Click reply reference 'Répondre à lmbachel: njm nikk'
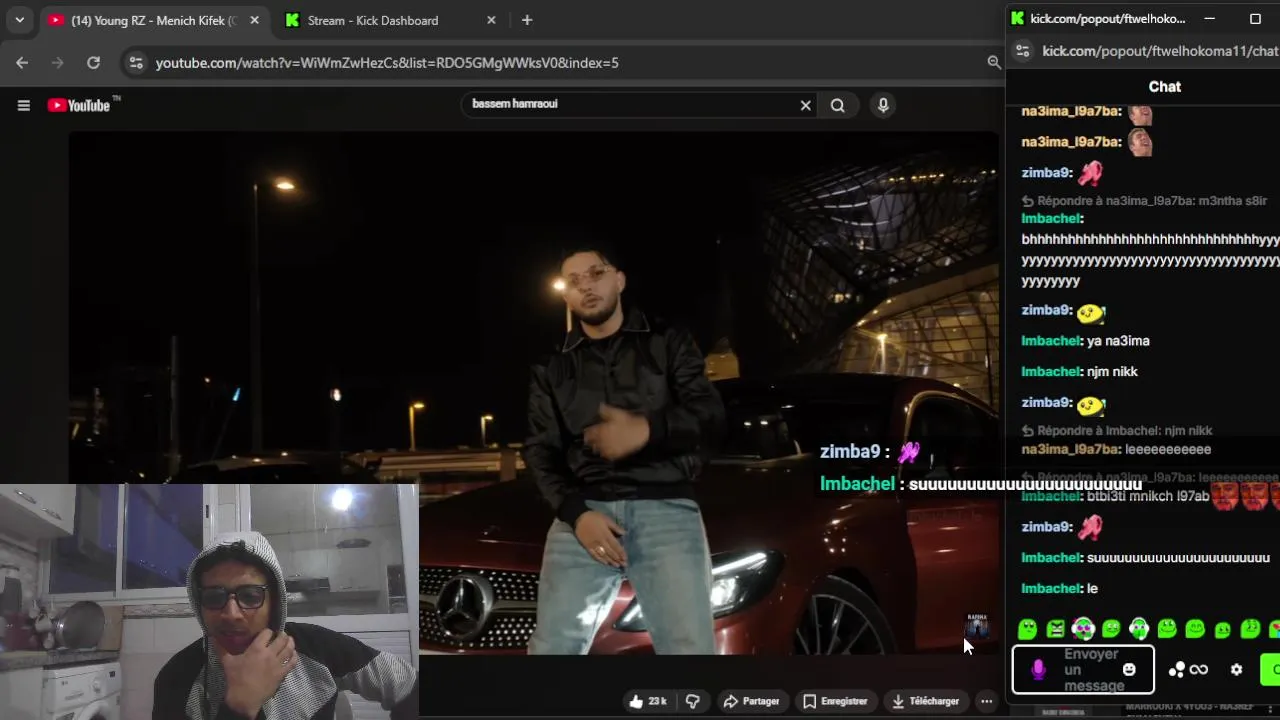The height and width of the screenshot is (720, 1280). [1117, 431]
